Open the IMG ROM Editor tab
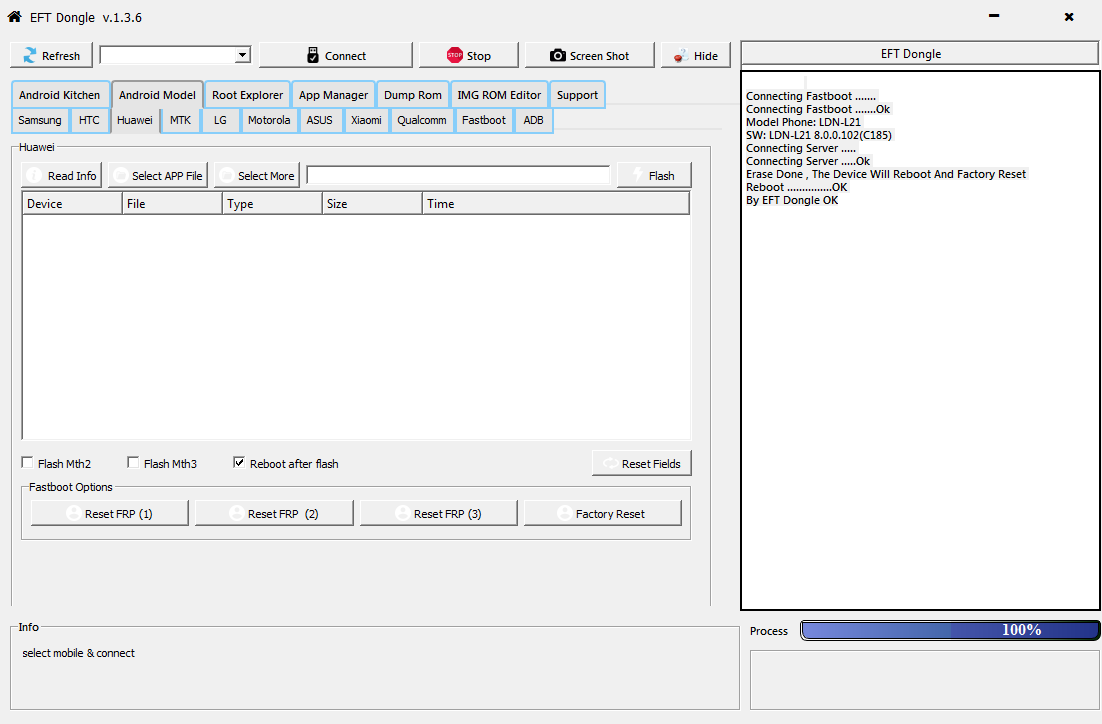Screen dimensions: 1102x724 pos(499,95)
